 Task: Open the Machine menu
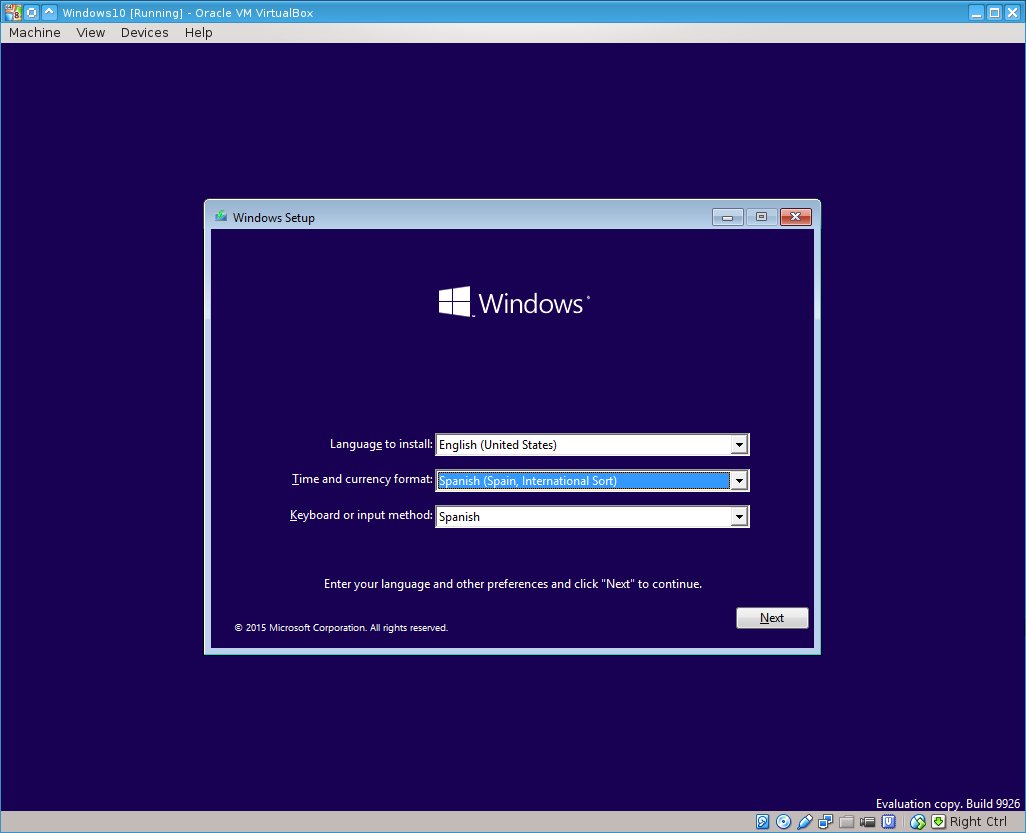click(35, 33)
